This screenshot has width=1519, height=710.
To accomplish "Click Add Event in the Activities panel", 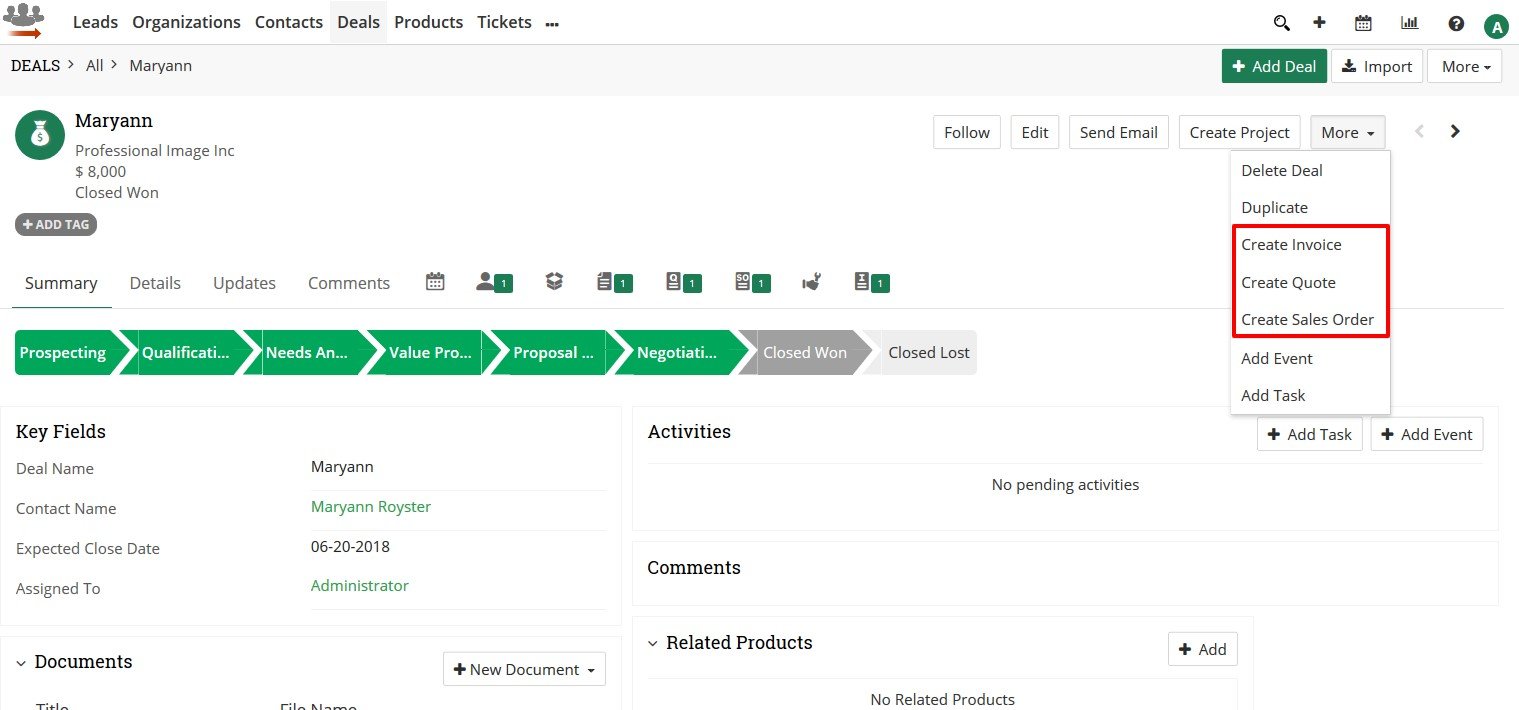I will click(1427, 434).
